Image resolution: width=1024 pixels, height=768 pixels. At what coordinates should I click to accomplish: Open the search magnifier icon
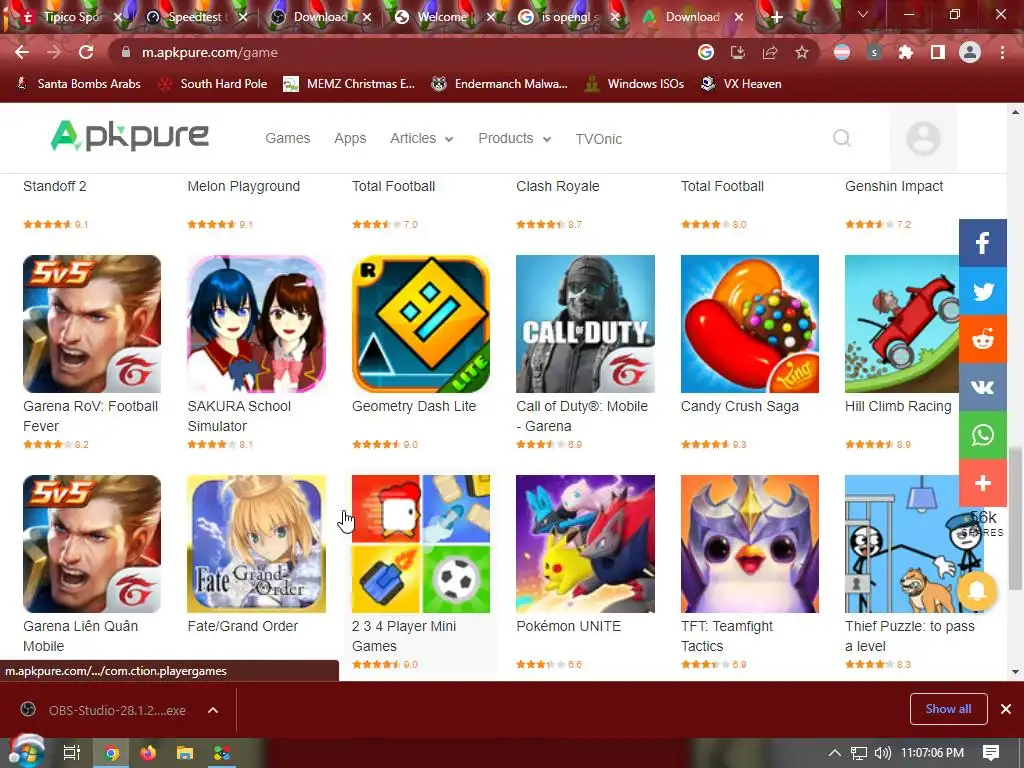point(842,138)
